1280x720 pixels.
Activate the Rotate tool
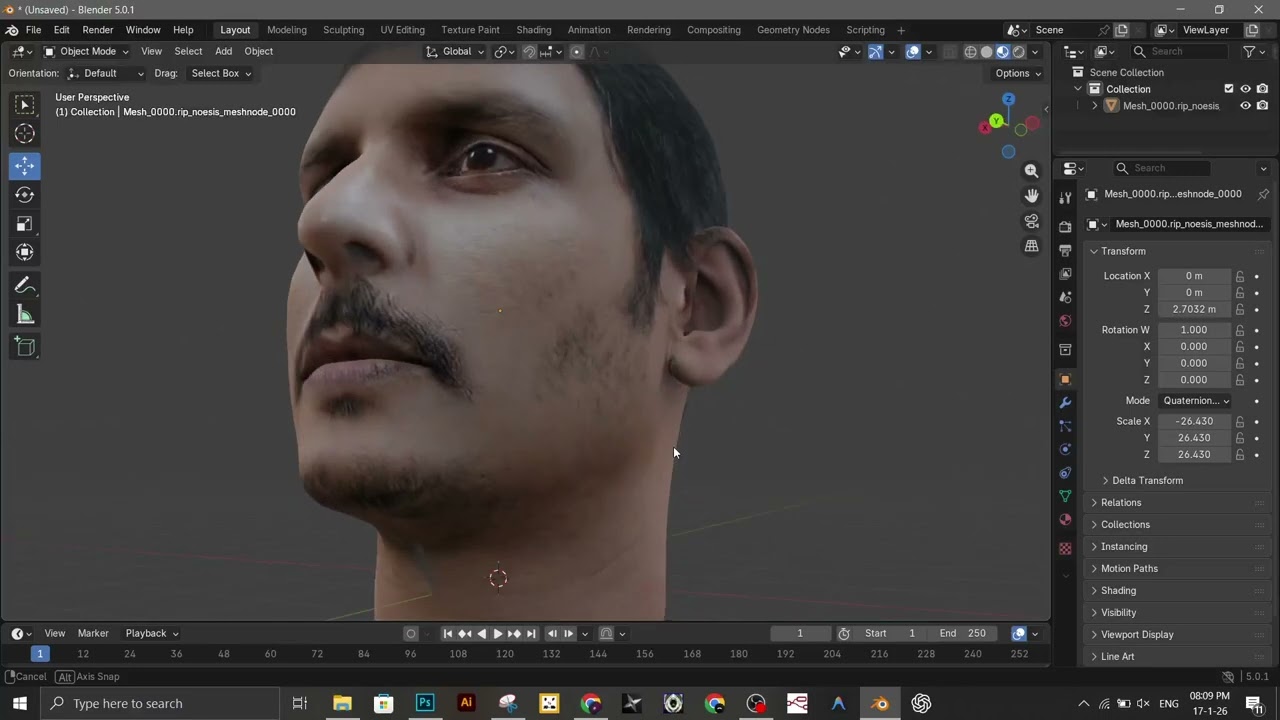pos(25,195)
